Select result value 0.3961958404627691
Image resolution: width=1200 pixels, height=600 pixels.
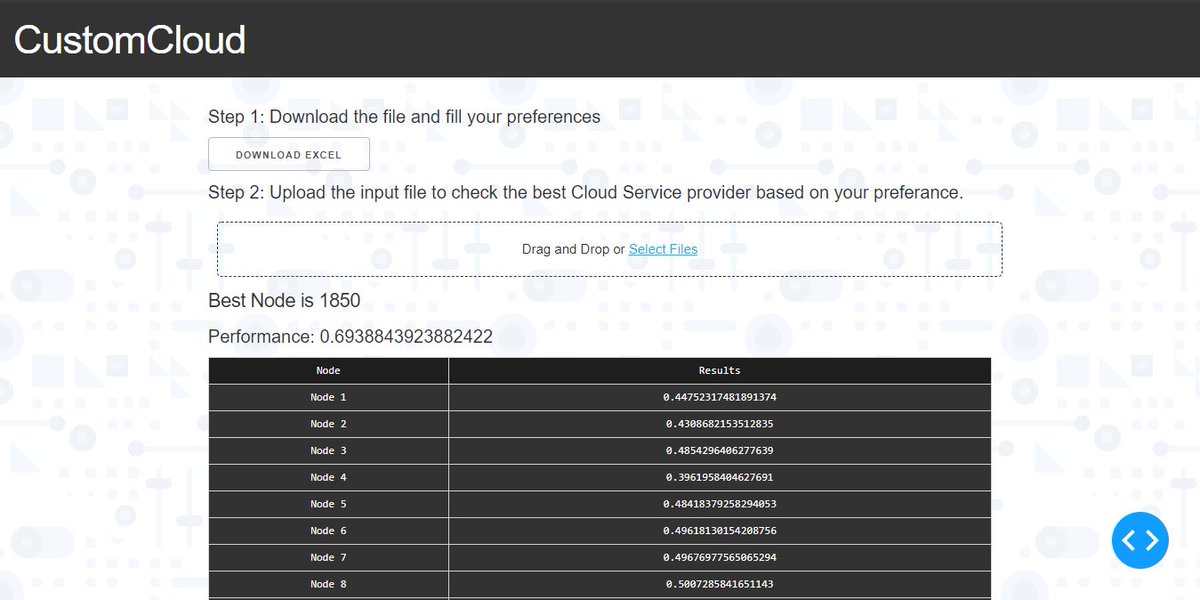[x=720, y=477]
